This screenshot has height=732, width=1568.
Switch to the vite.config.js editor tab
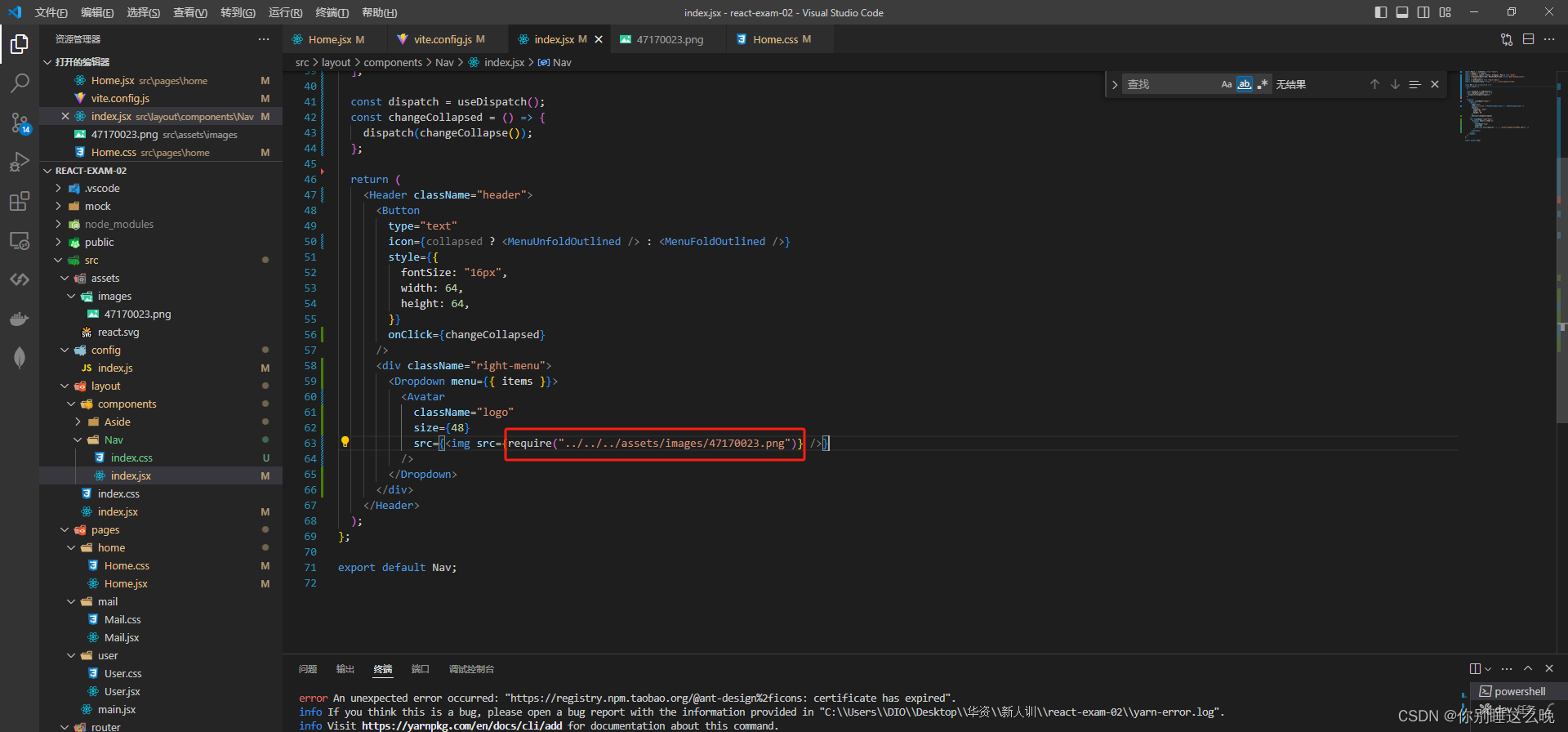442,39
